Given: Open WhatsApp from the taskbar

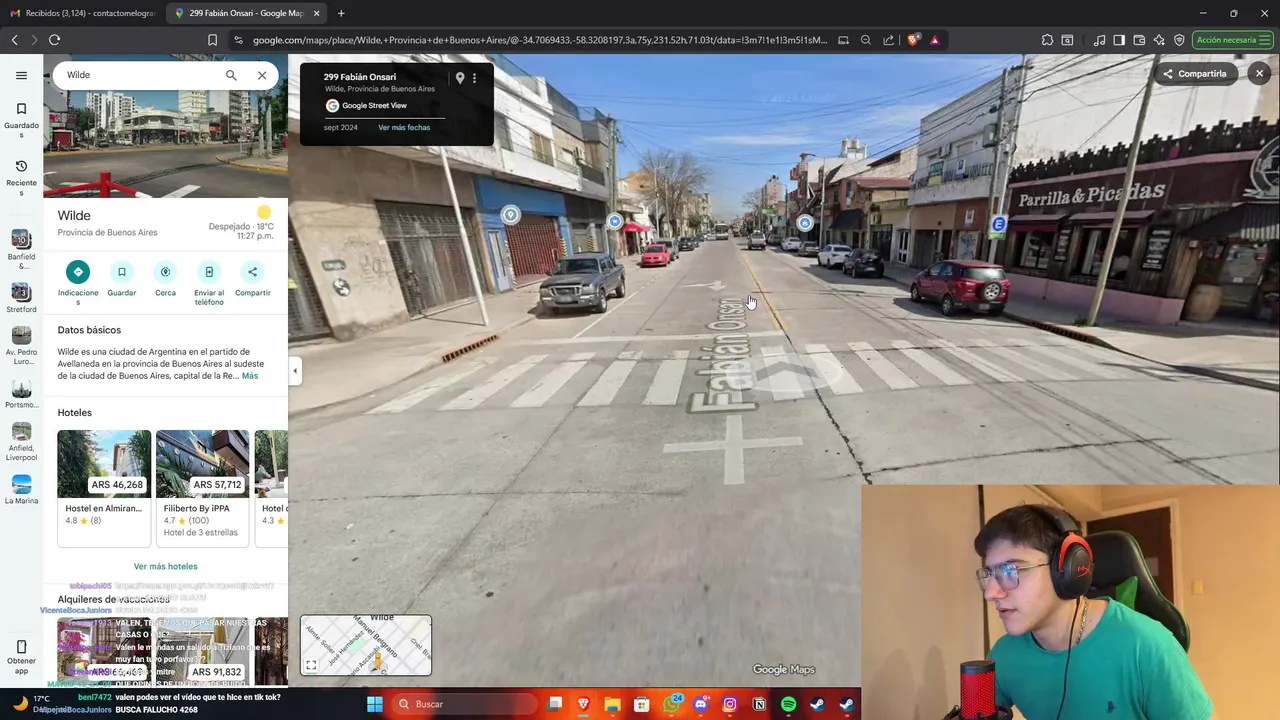Looking at the screenshot, I should pos(672,704).
